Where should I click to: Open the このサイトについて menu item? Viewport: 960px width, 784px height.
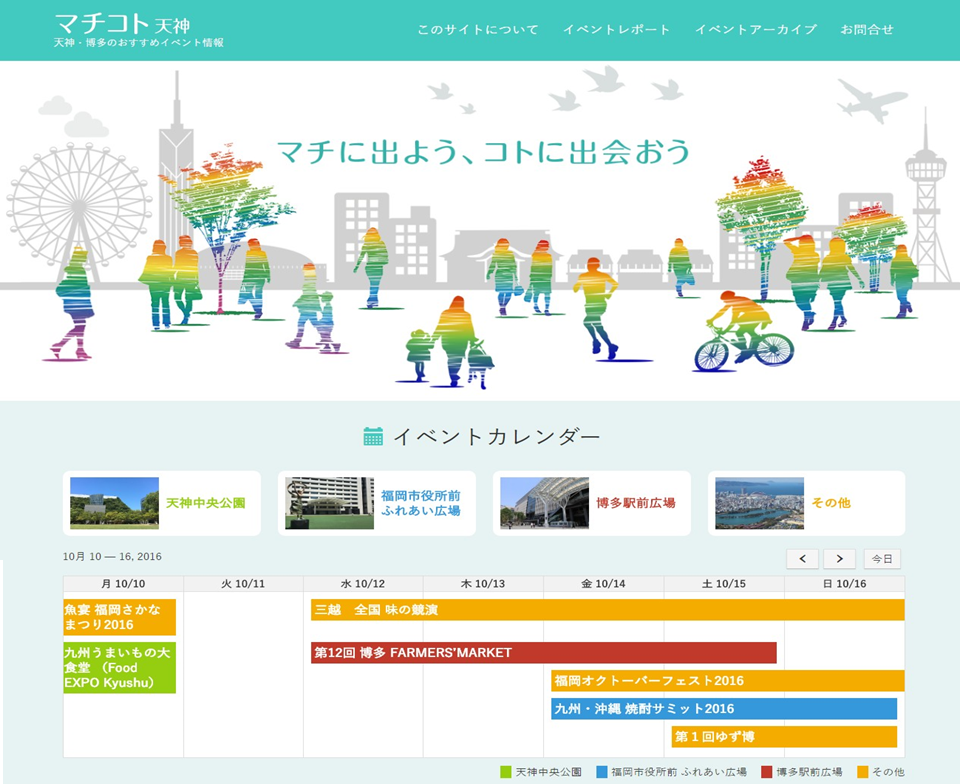point(477,30)
